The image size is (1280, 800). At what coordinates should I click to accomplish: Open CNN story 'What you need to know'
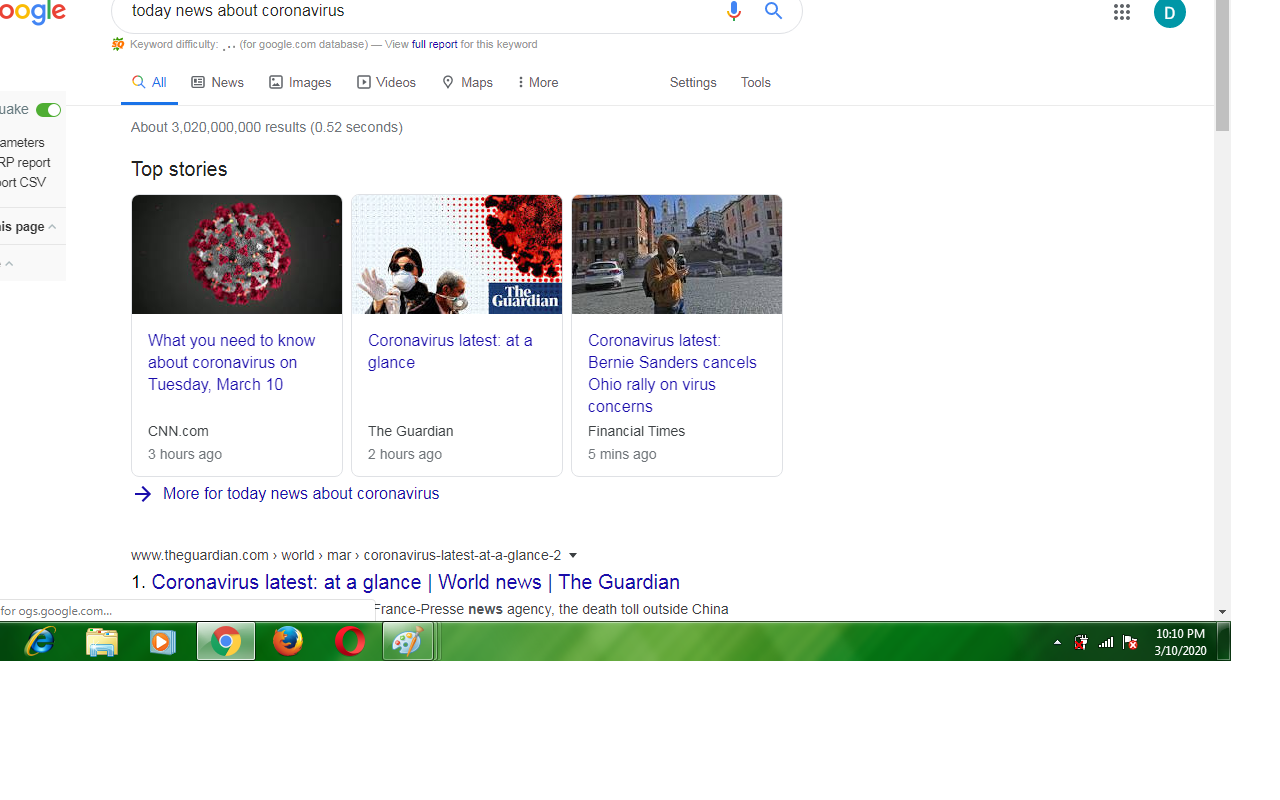point(232,362)
